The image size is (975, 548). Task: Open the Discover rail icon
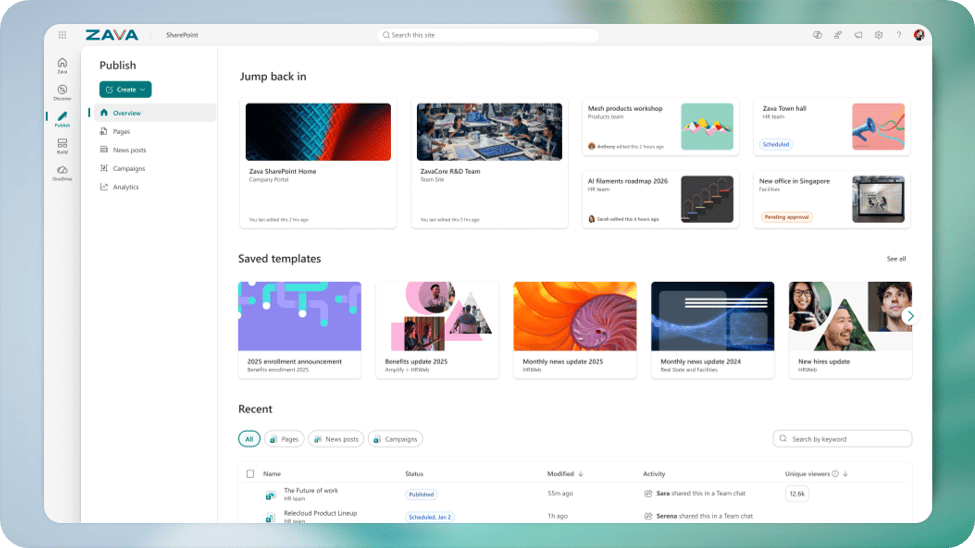(62, 92)
